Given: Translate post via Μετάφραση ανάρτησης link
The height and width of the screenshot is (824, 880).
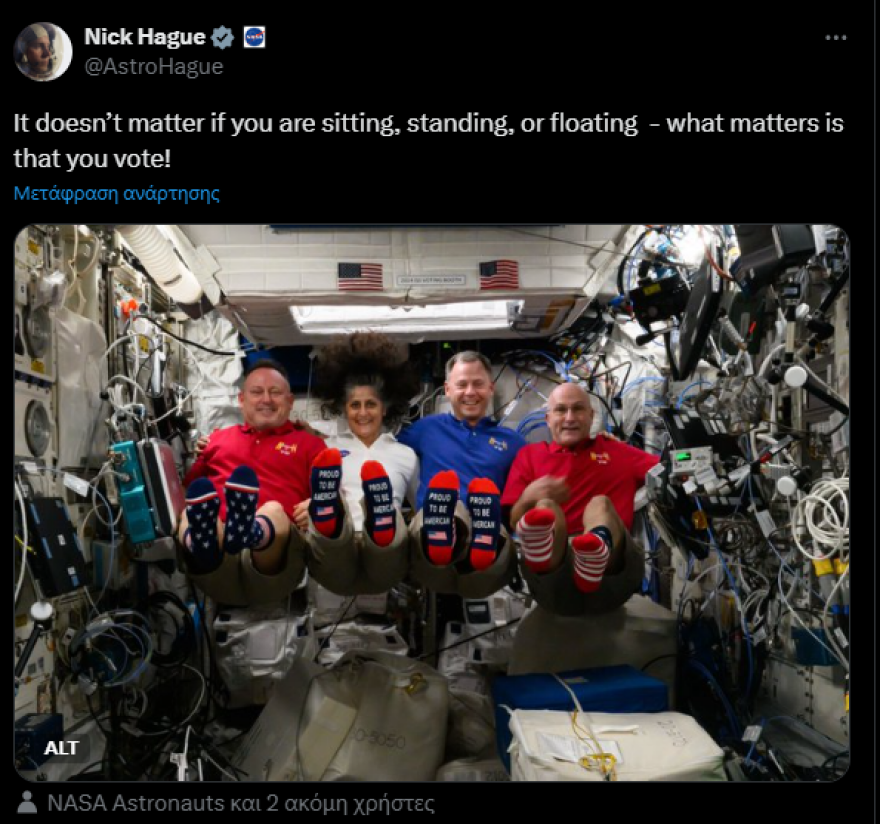Looking at the screenshot, I should tap(117, 193).
